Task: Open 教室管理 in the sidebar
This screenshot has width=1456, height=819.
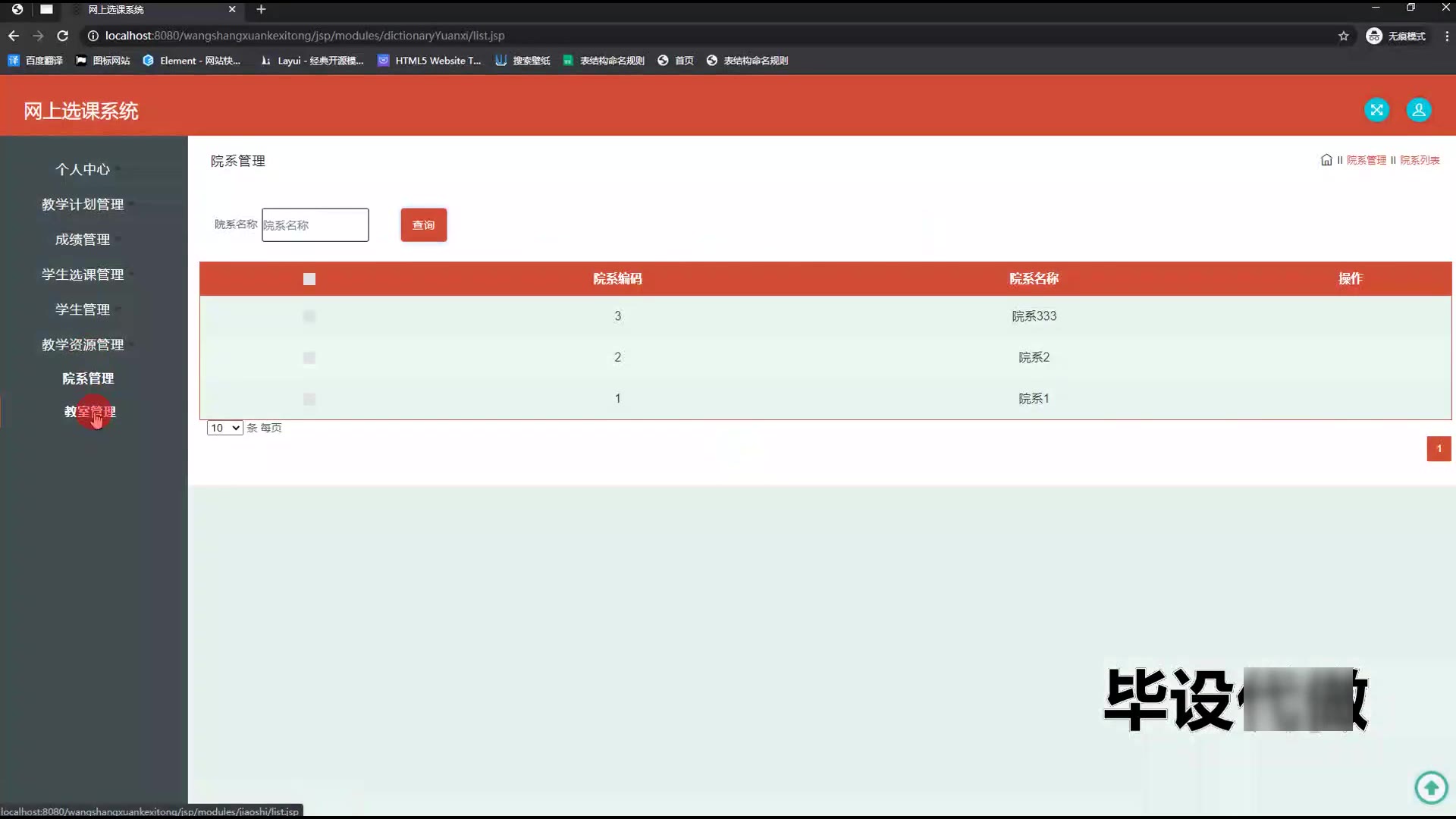Action: click(x=89, y=411)
